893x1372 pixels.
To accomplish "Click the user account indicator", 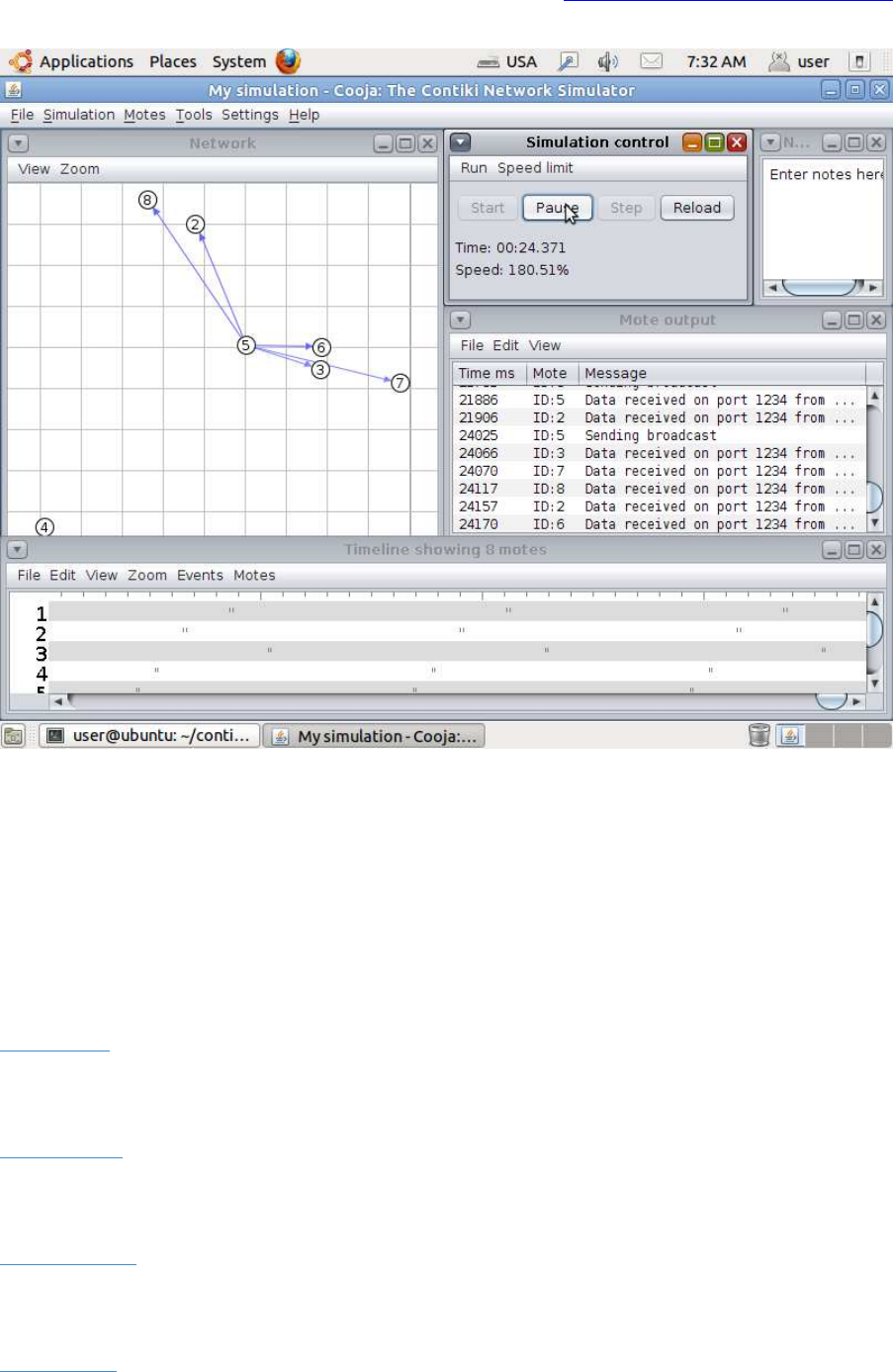I will tap(800, 61).
